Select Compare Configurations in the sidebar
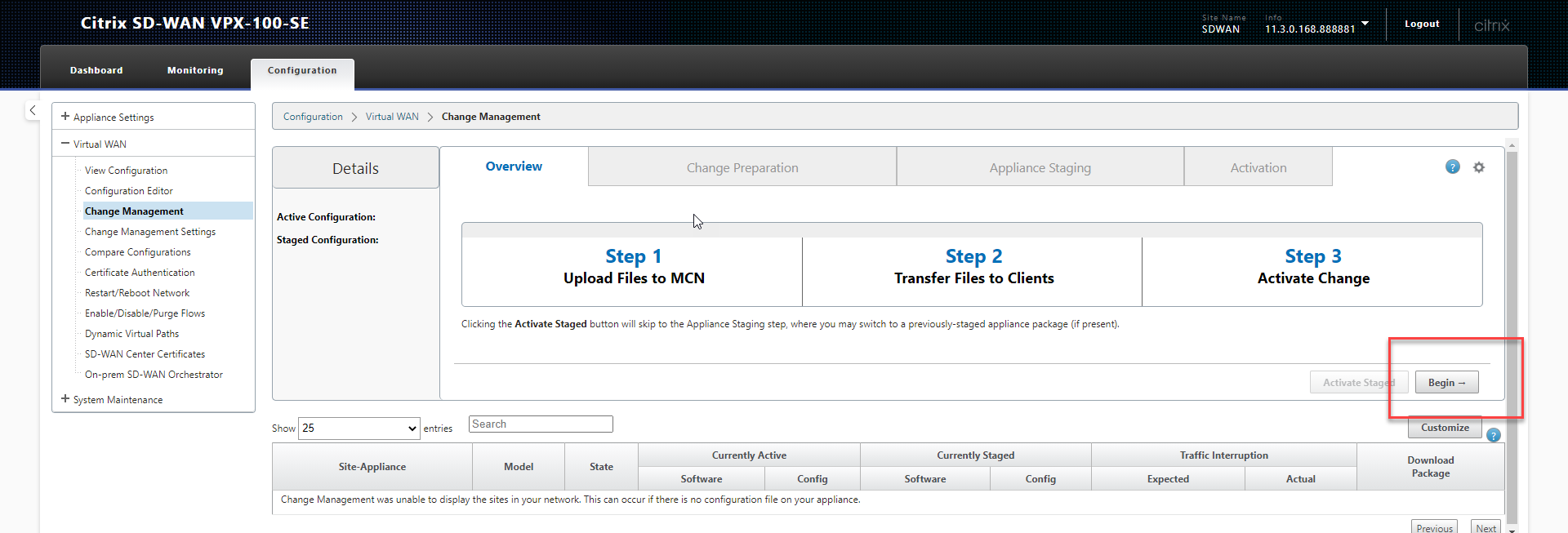The width and height of the screenshot is (1568, 533). (138, 252)
